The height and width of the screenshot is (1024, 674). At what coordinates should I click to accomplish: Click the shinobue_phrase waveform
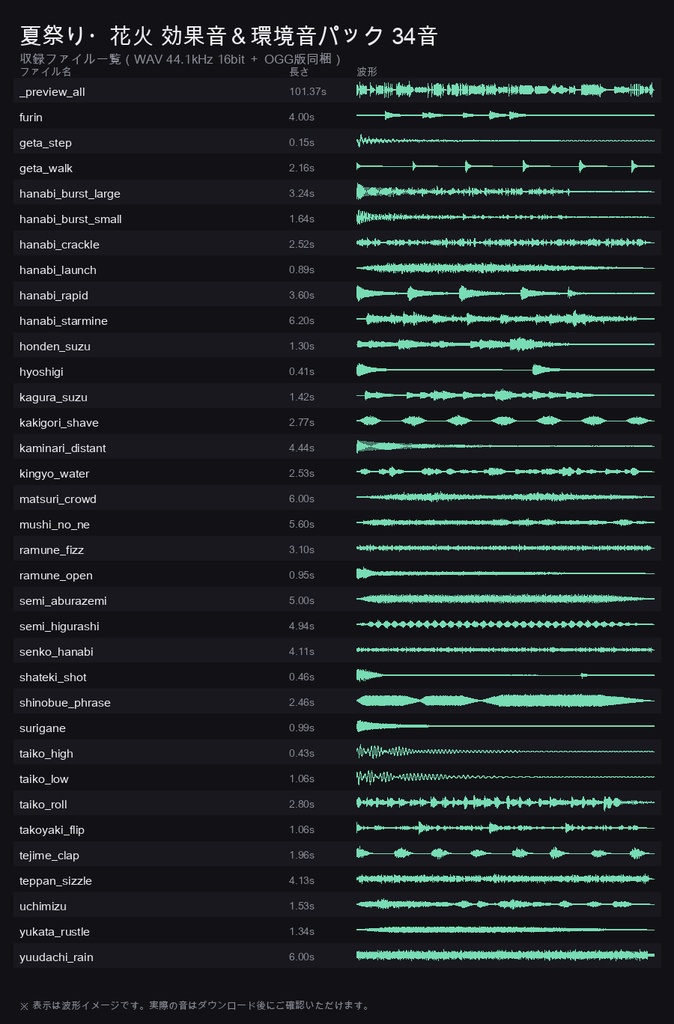point(505,702)
